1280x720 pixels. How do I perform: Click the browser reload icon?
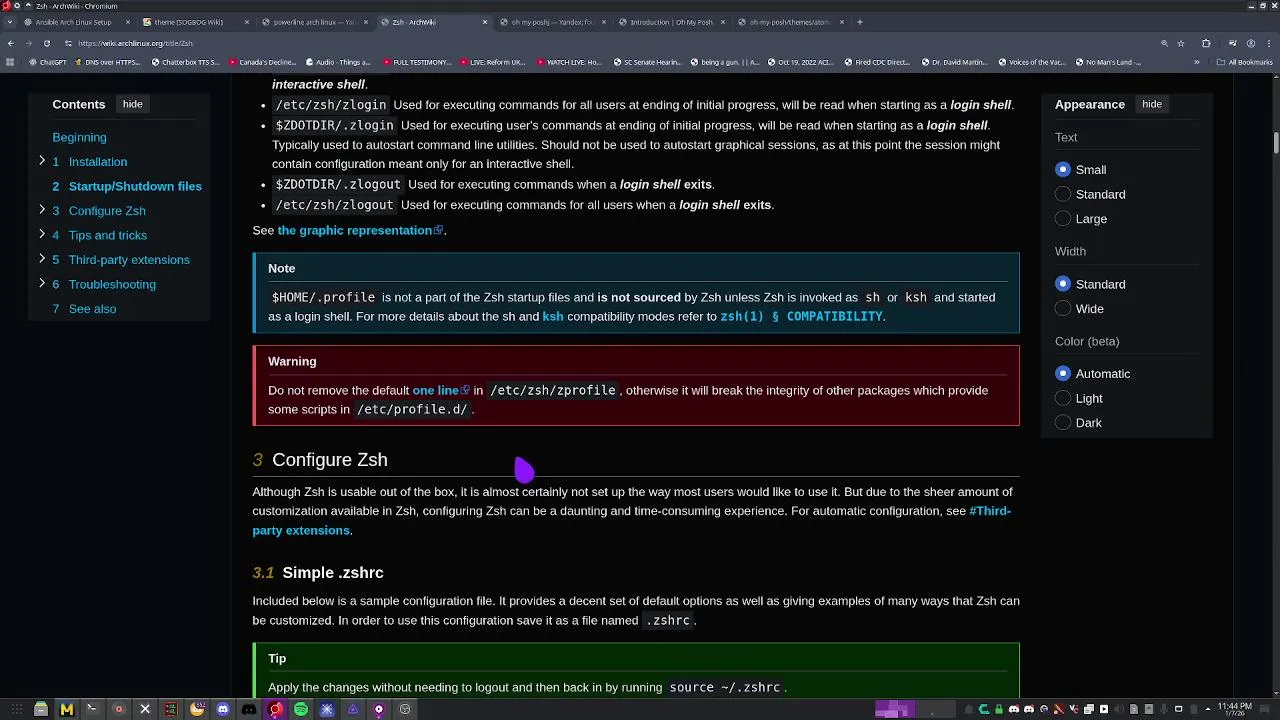pyautogui.click(x=46, y=43)
